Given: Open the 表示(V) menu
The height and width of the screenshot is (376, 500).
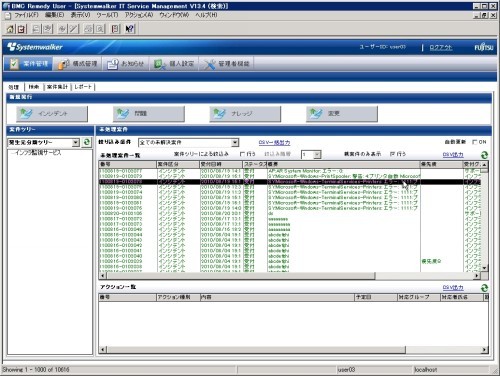Looking at the screenshot, I should [x=80, y=15].
